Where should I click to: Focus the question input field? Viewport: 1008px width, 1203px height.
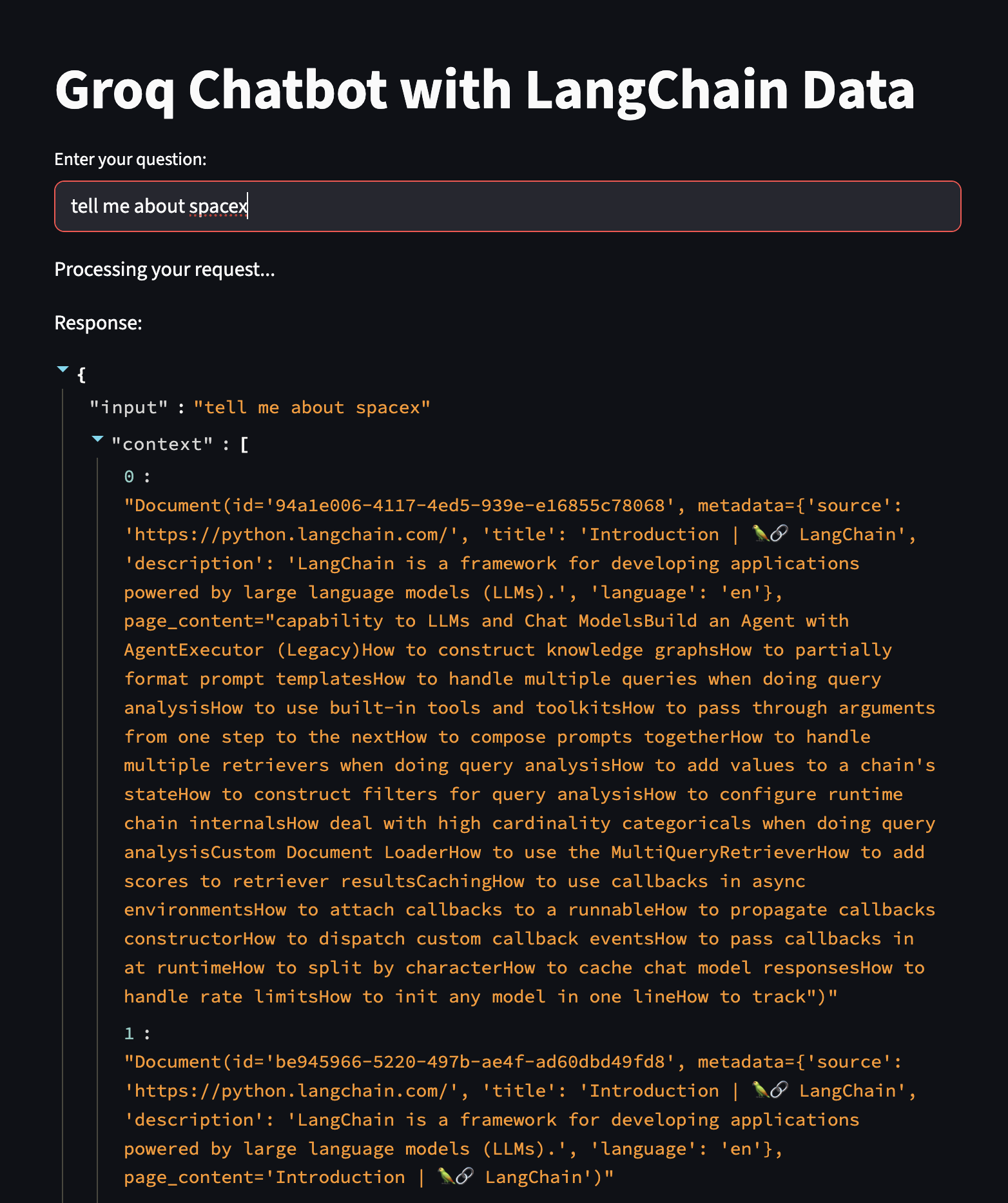tap(508, 206)
